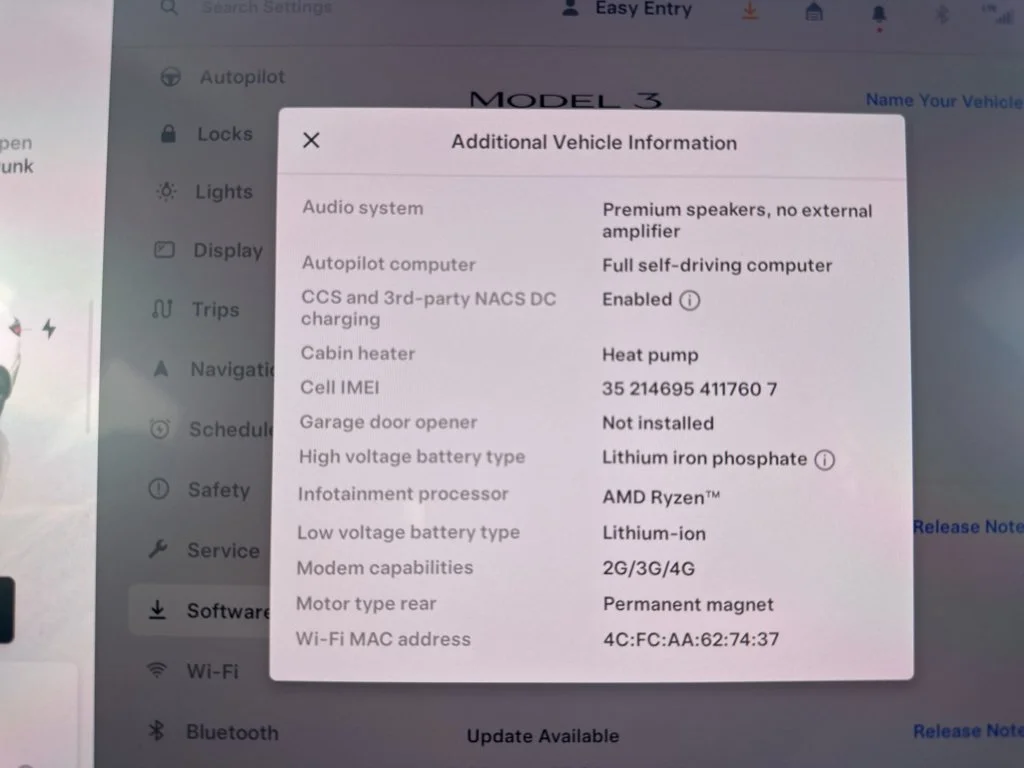Screen dimensions: 1024x768
Task: Tap the Bluetooth status icon in top bar
Action: 942,13
